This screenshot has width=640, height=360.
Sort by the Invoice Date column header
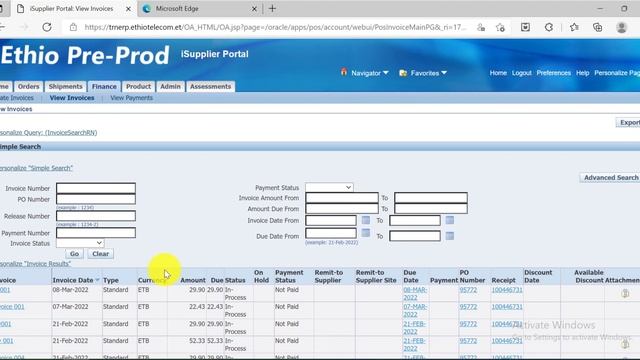(73, 280)
